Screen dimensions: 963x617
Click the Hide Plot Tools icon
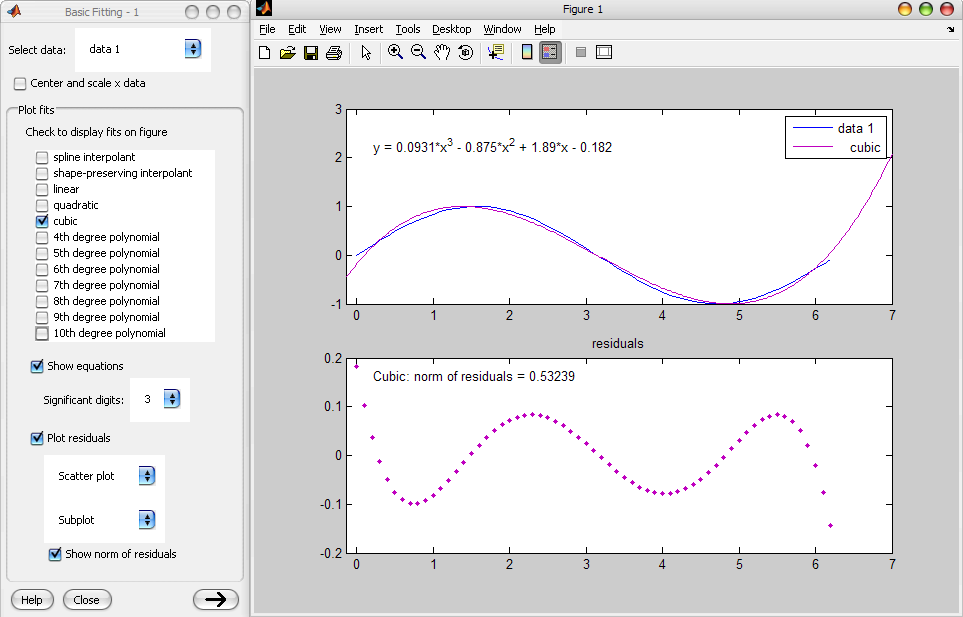pos(581,53)
